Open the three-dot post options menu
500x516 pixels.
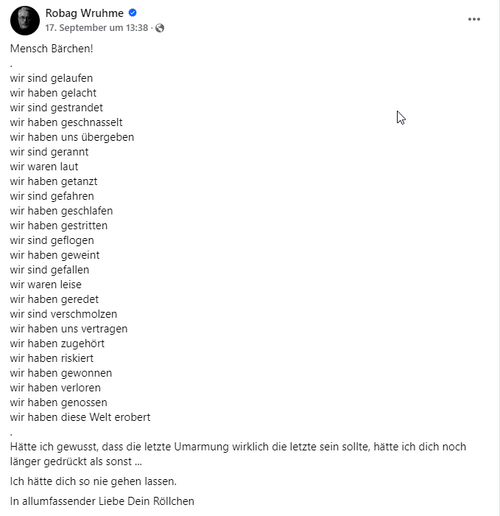[x=474, y=19]
